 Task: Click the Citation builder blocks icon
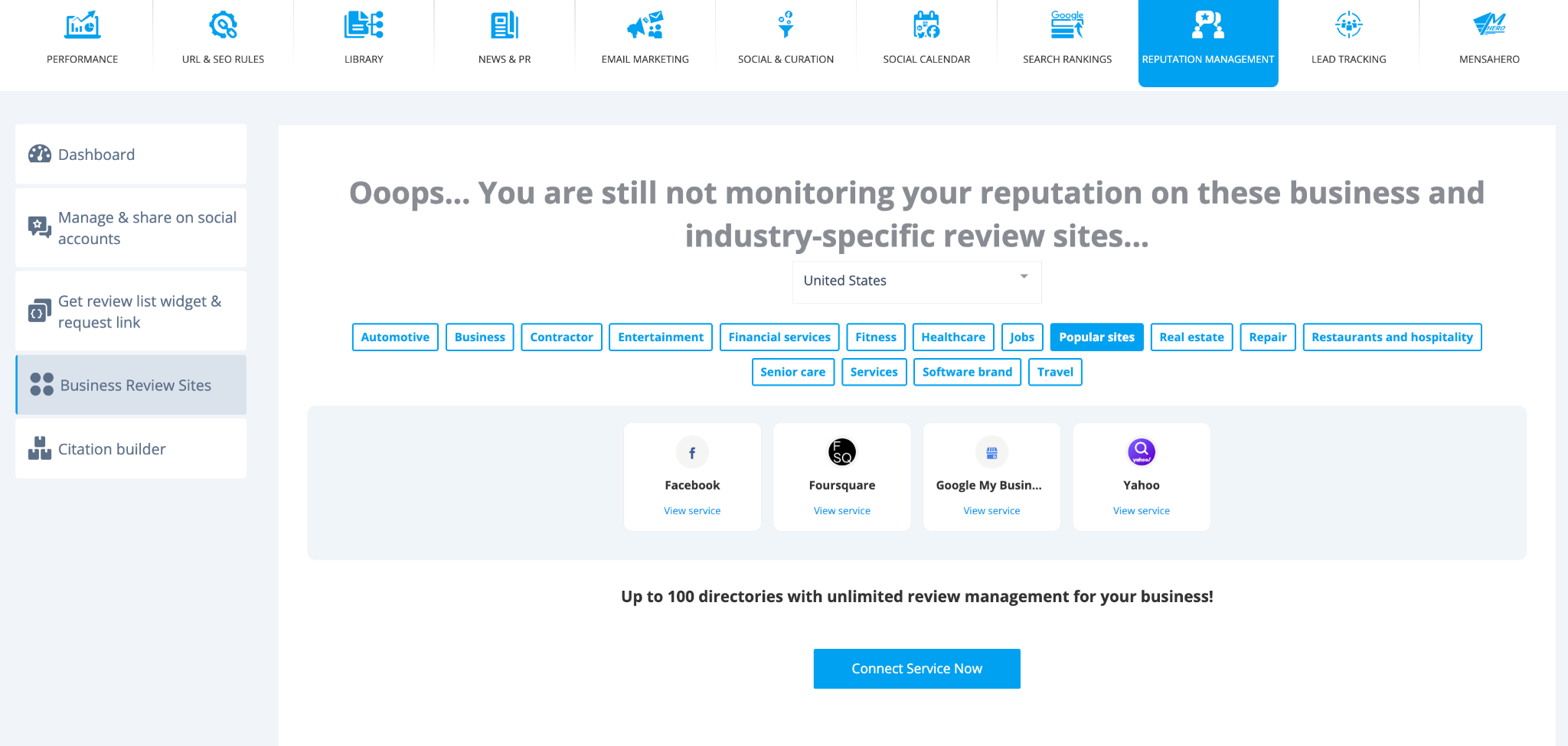point(40,448)
